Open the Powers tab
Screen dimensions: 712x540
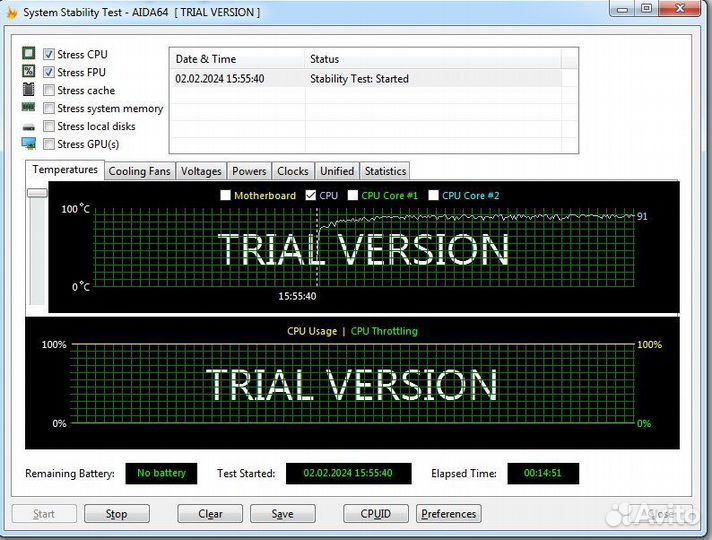click(249, 171)
